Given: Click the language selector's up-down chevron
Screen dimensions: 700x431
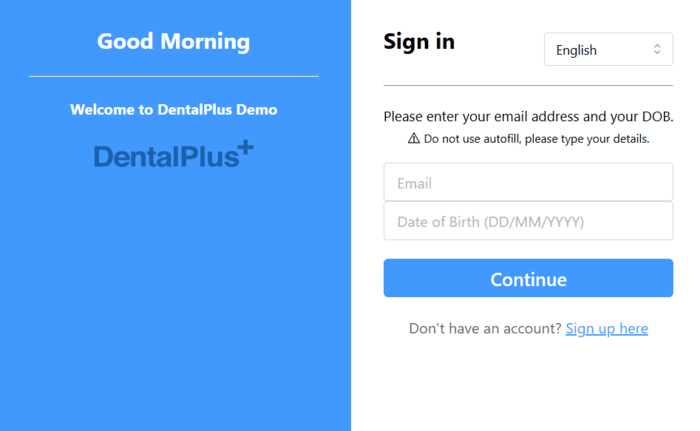Looking at the screenshot, I should tap(657, 50).
